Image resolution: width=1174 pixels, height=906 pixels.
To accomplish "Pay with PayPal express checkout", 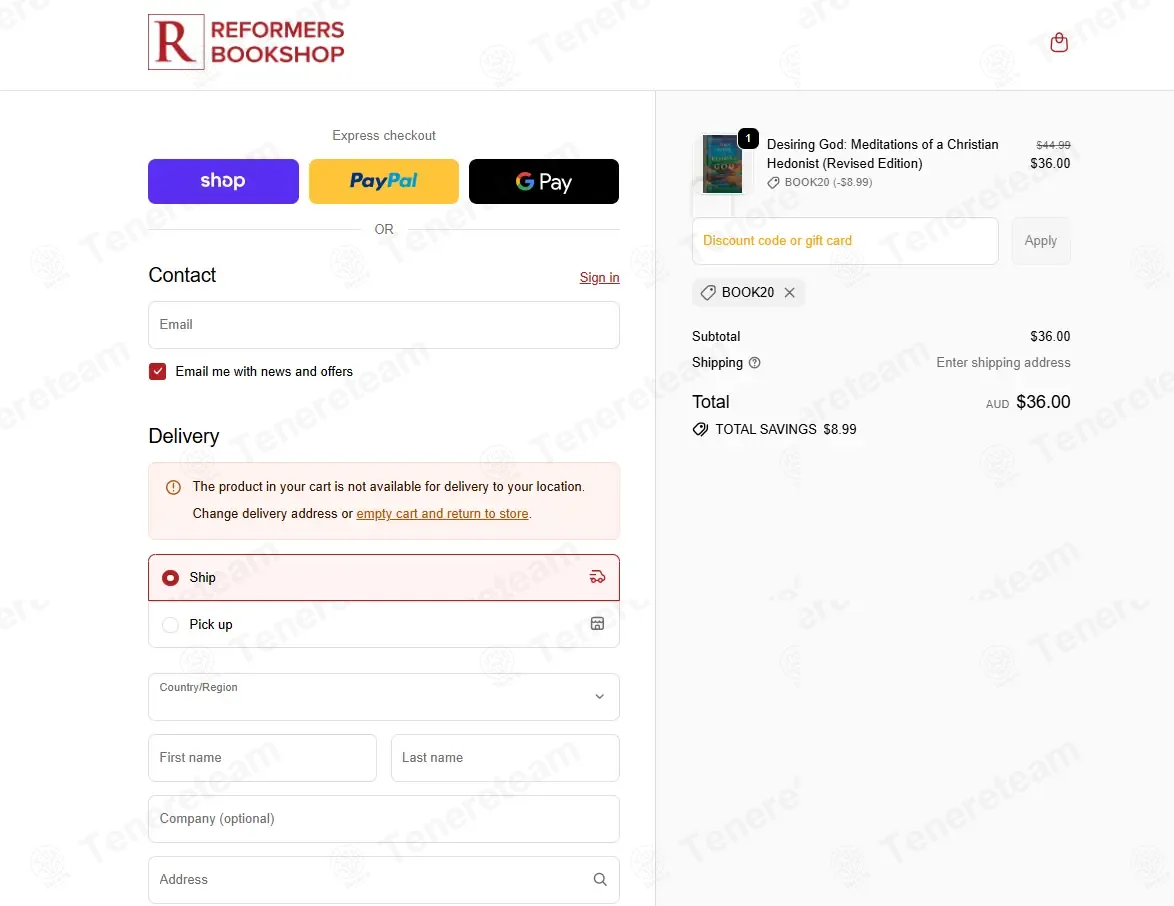I will tap(383, 181).
